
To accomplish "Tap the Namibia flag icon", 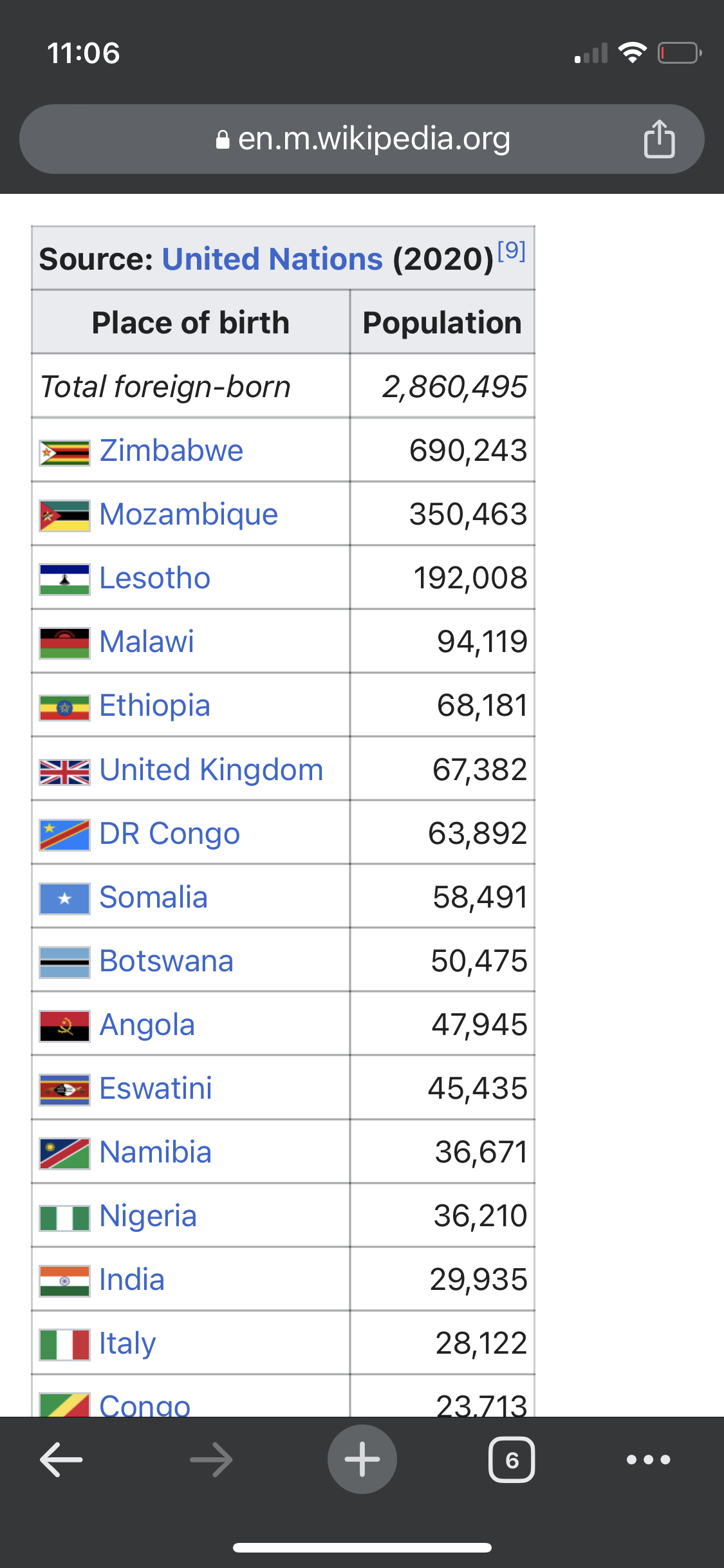I will (x=64, y=1154).
